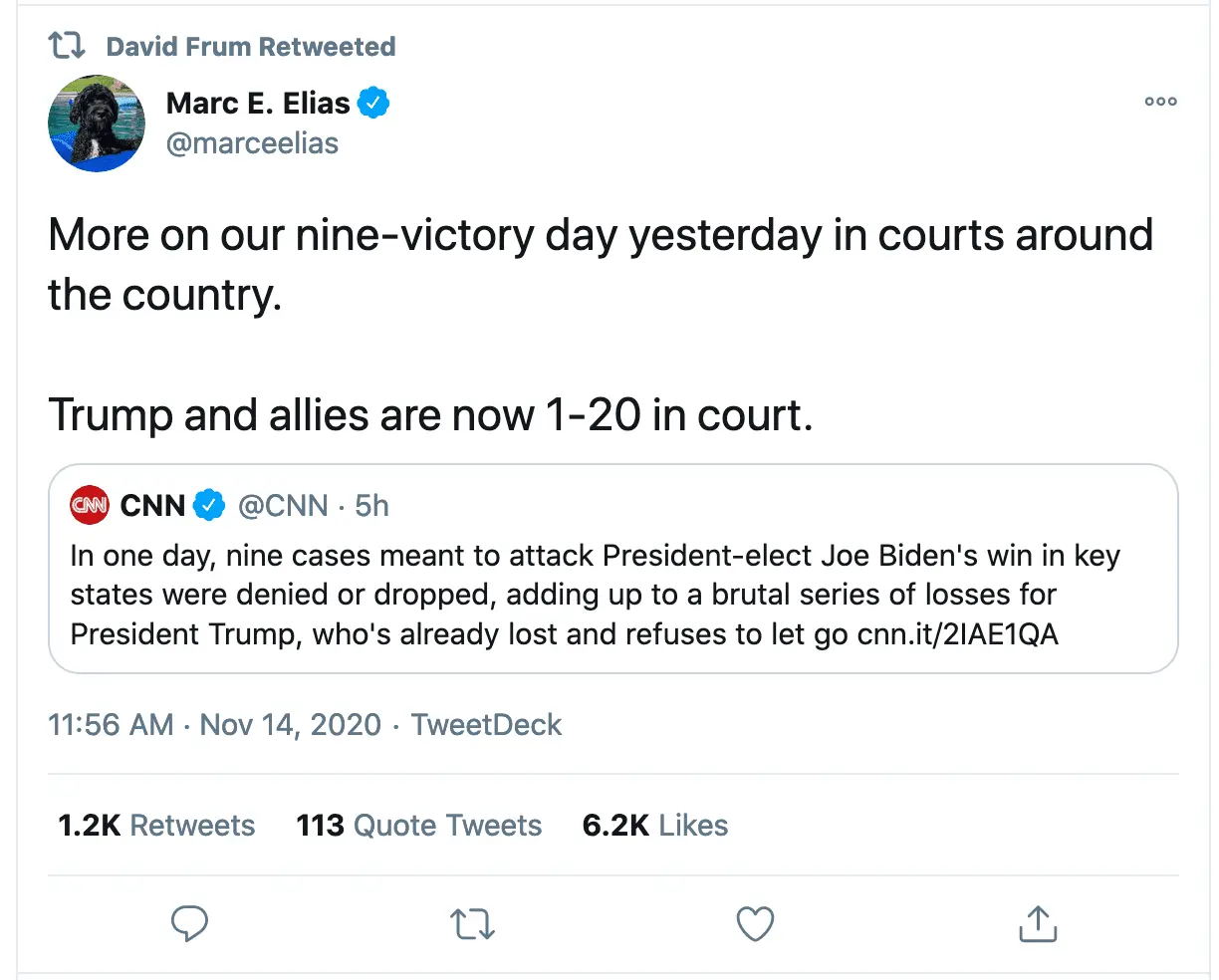Screen dimensions: 1219x980
Task: Click the Marc E. Elias display name
Action: point(258,103)
